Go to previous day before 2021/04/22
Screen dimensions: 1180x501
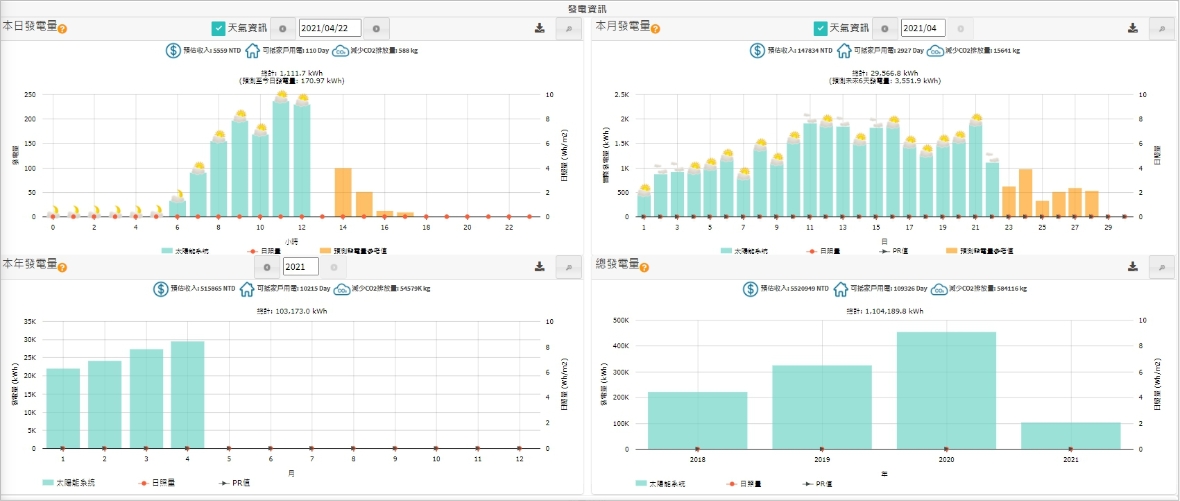click(x=283, y=29)
